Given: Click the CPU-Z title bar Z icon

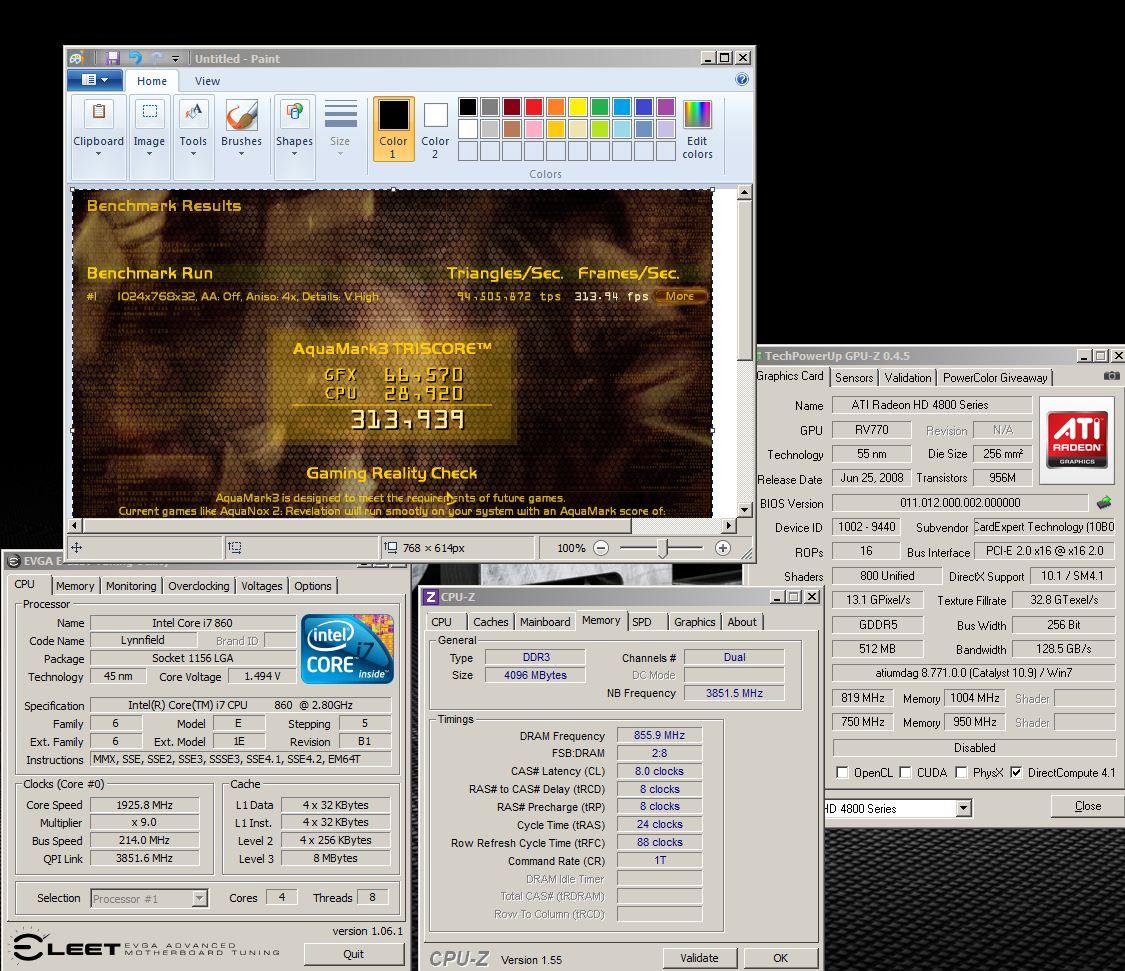Looking at the screenshot, I should pos(430,597).
